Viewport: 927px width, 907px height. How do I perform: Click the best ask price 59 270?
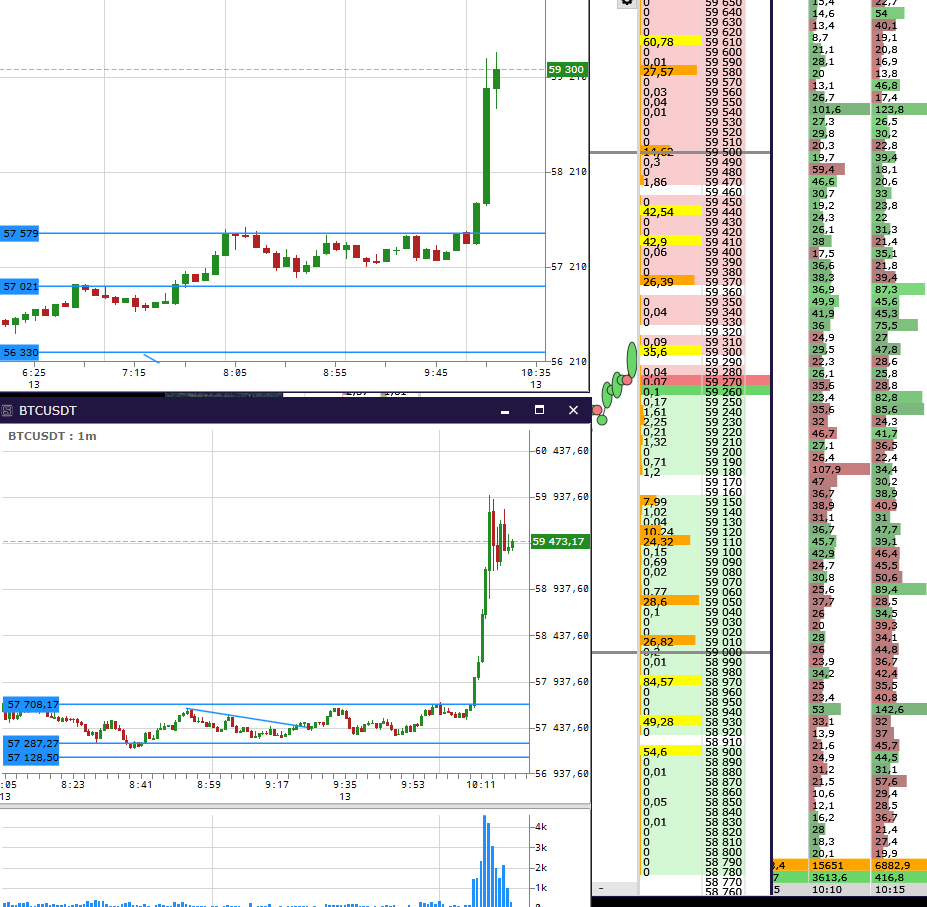[723, 382]
